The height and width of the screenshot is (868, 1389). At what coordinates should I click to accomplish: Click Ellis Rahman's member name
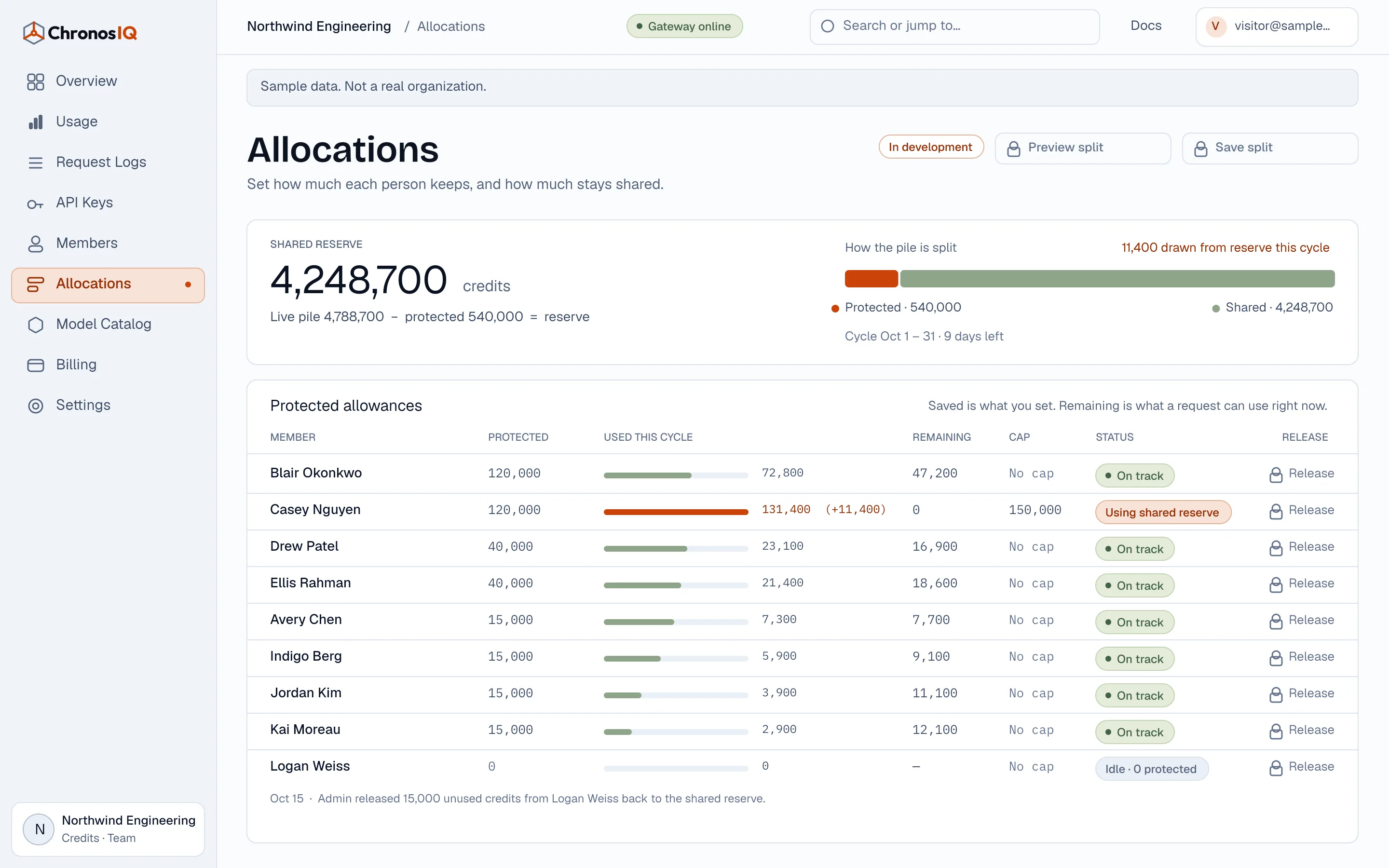311,583
